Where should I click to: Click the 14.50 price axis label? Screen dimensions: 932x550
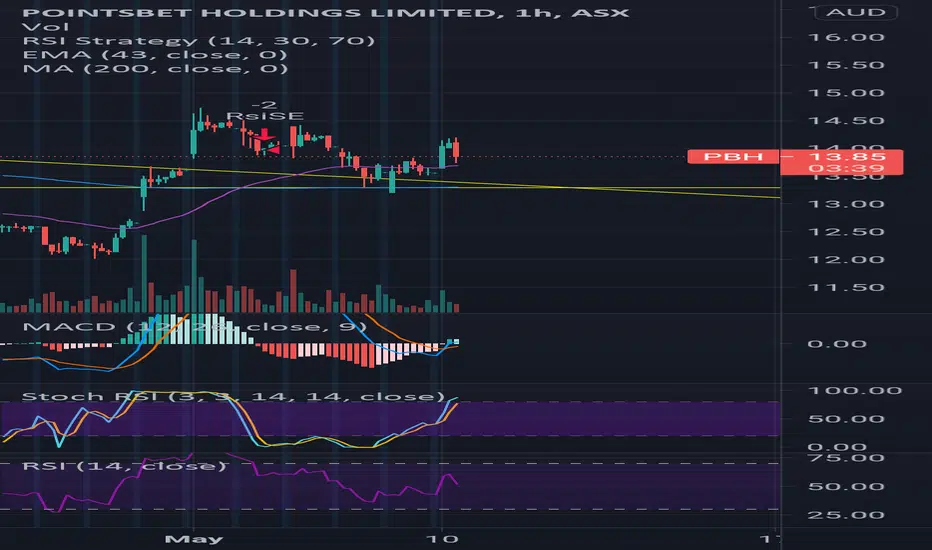[846, 121]
